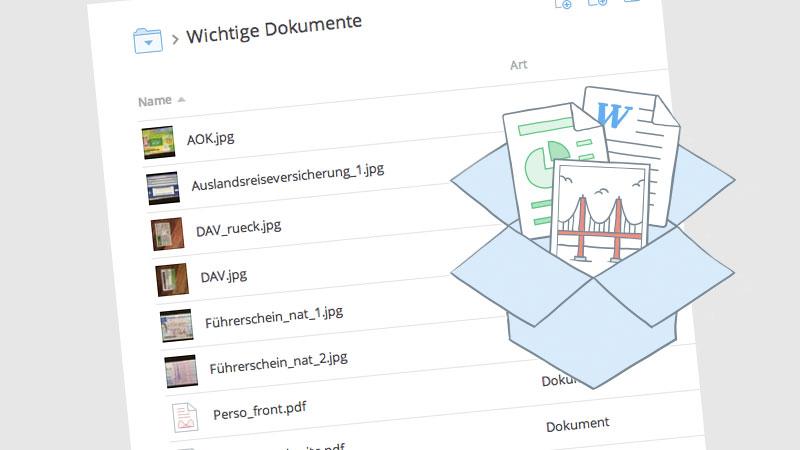This screenshot has width=800, height=450.
Task: Click the PDF icon of Perso_front.pdf
Action: pyautogui.click(x=185, y=417)
